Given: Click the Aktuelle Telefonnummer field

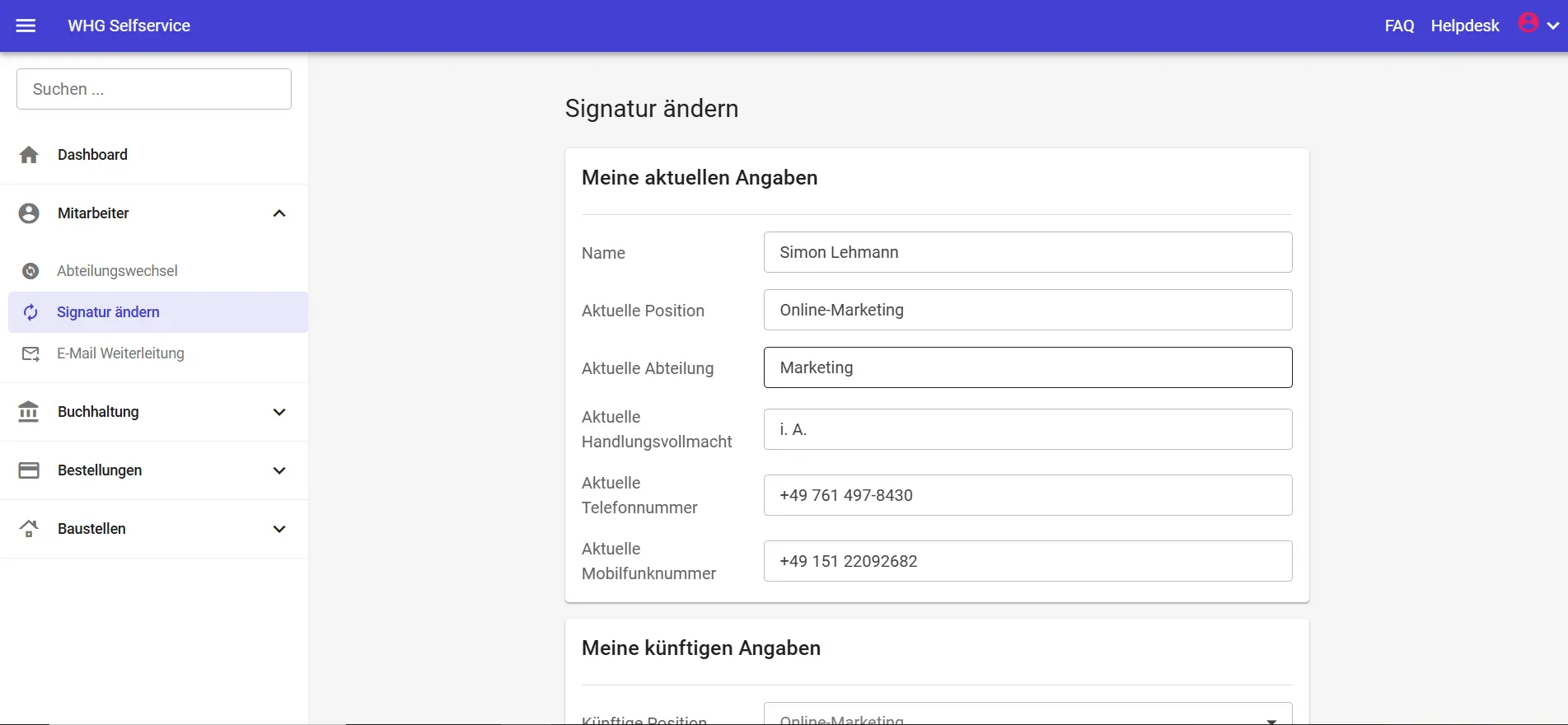Looking at the screenshot, I should 1027,495.
